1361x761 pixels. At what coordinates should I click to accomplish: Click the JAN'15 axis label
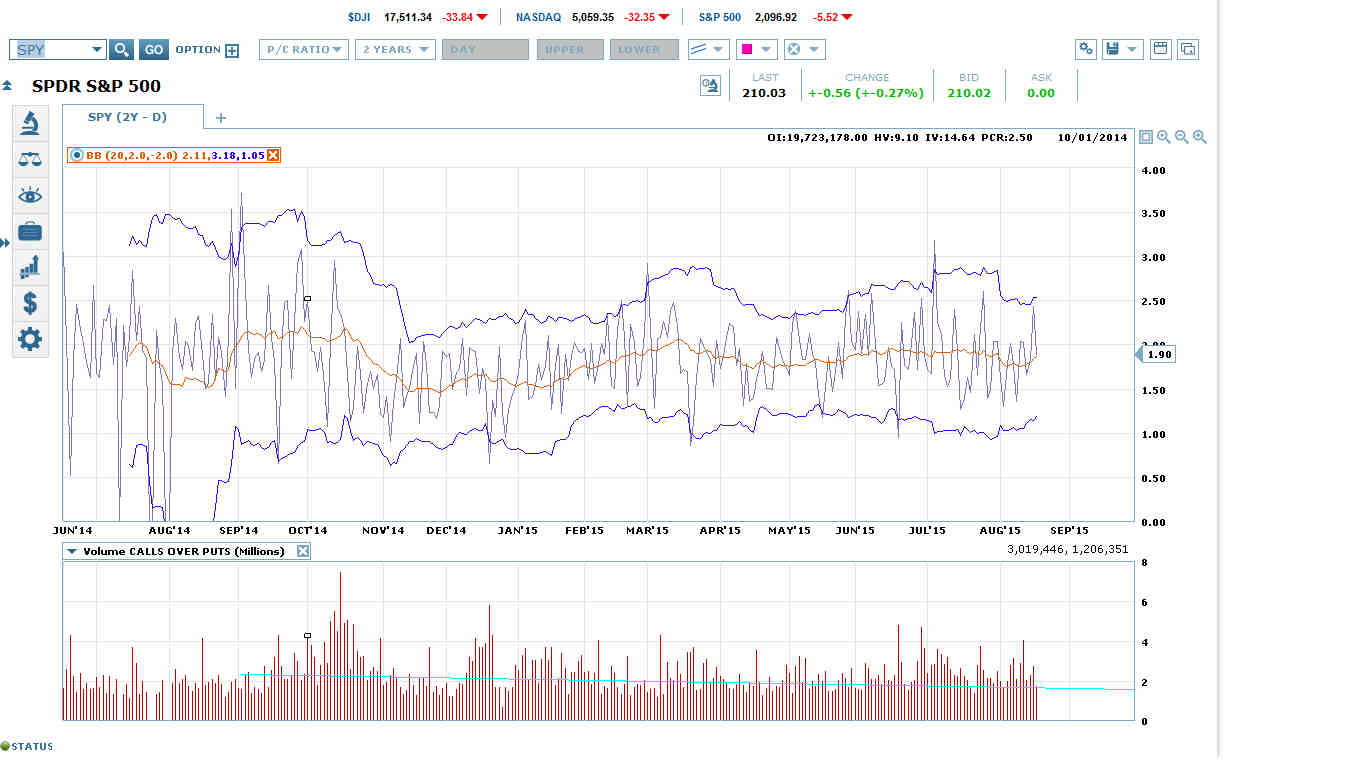518,530
